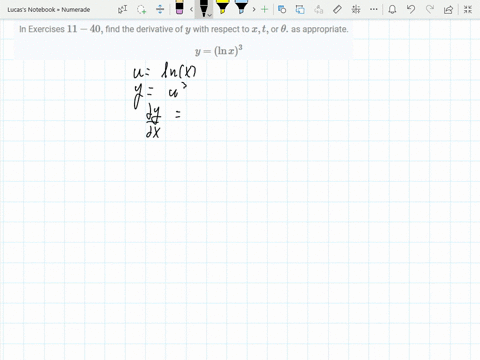Show previous pens with left chevron
This screenshot has width=480, height=360.
pyautogui.click(x=191, y=9)
